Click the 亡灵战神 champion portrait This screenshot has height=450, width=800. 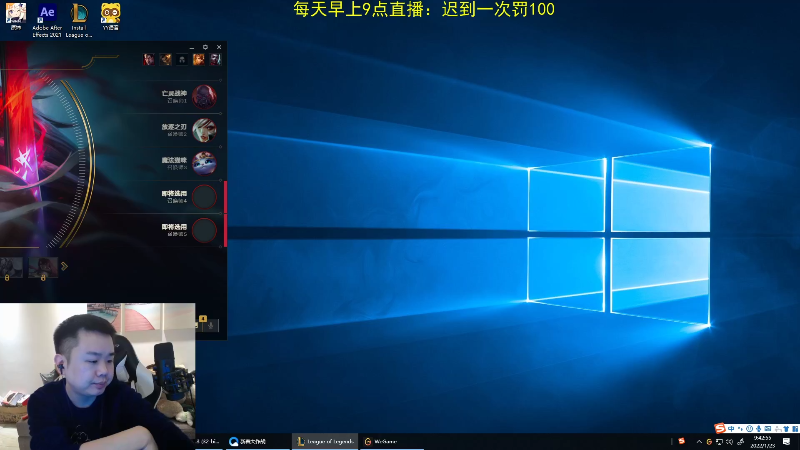[204, 97]
